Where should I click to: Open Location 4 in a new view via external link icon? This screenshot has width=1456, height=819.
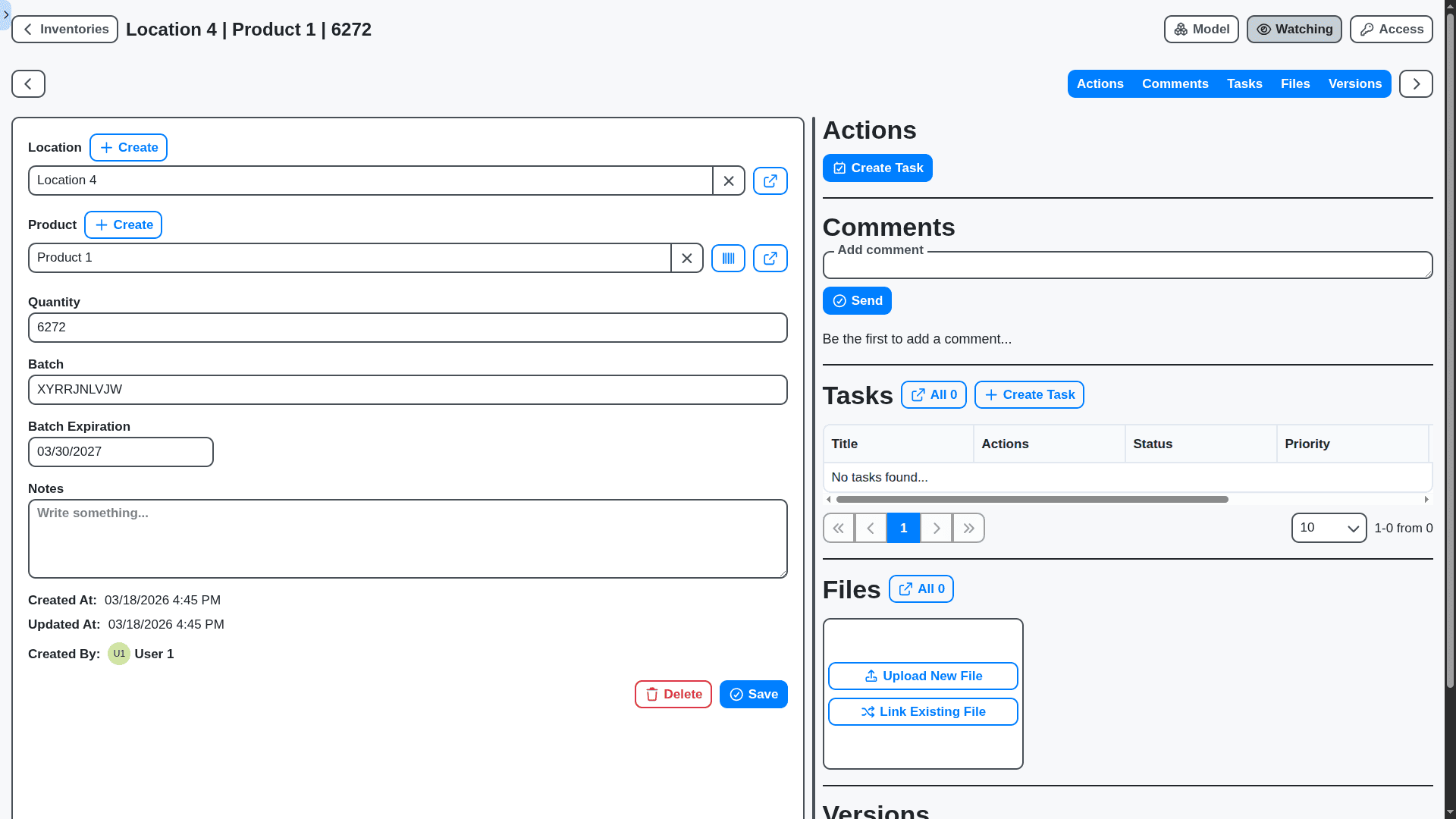(770, 180)
